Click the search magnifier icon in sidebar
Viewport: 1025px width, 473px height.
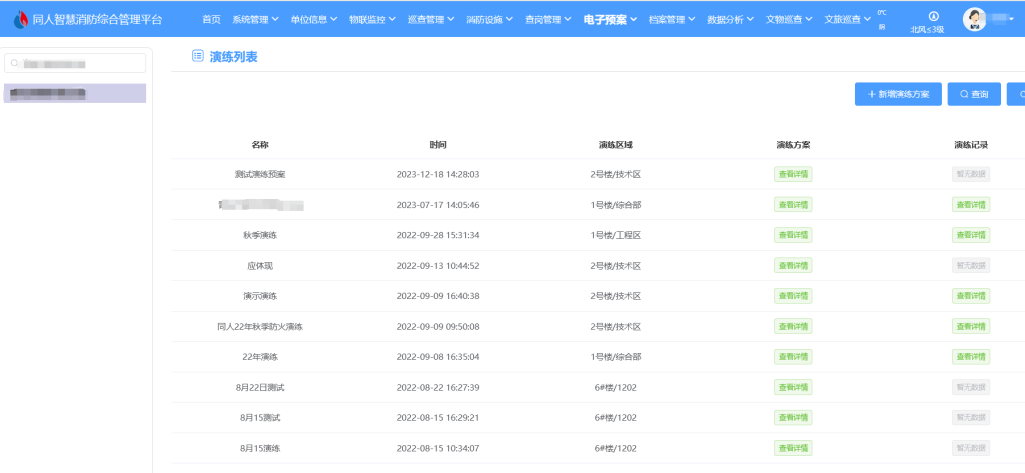pos(15,63)
